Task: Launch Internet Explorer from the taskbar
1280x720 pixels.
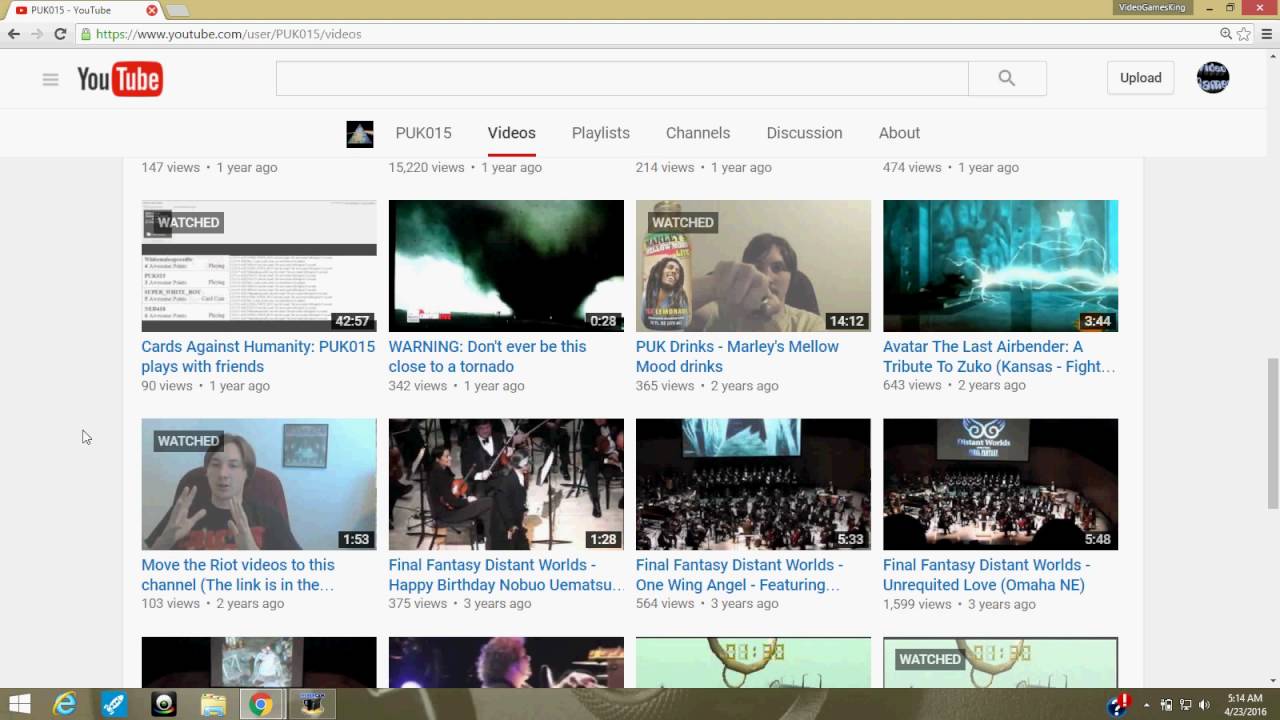Action: tap(65, 704)
